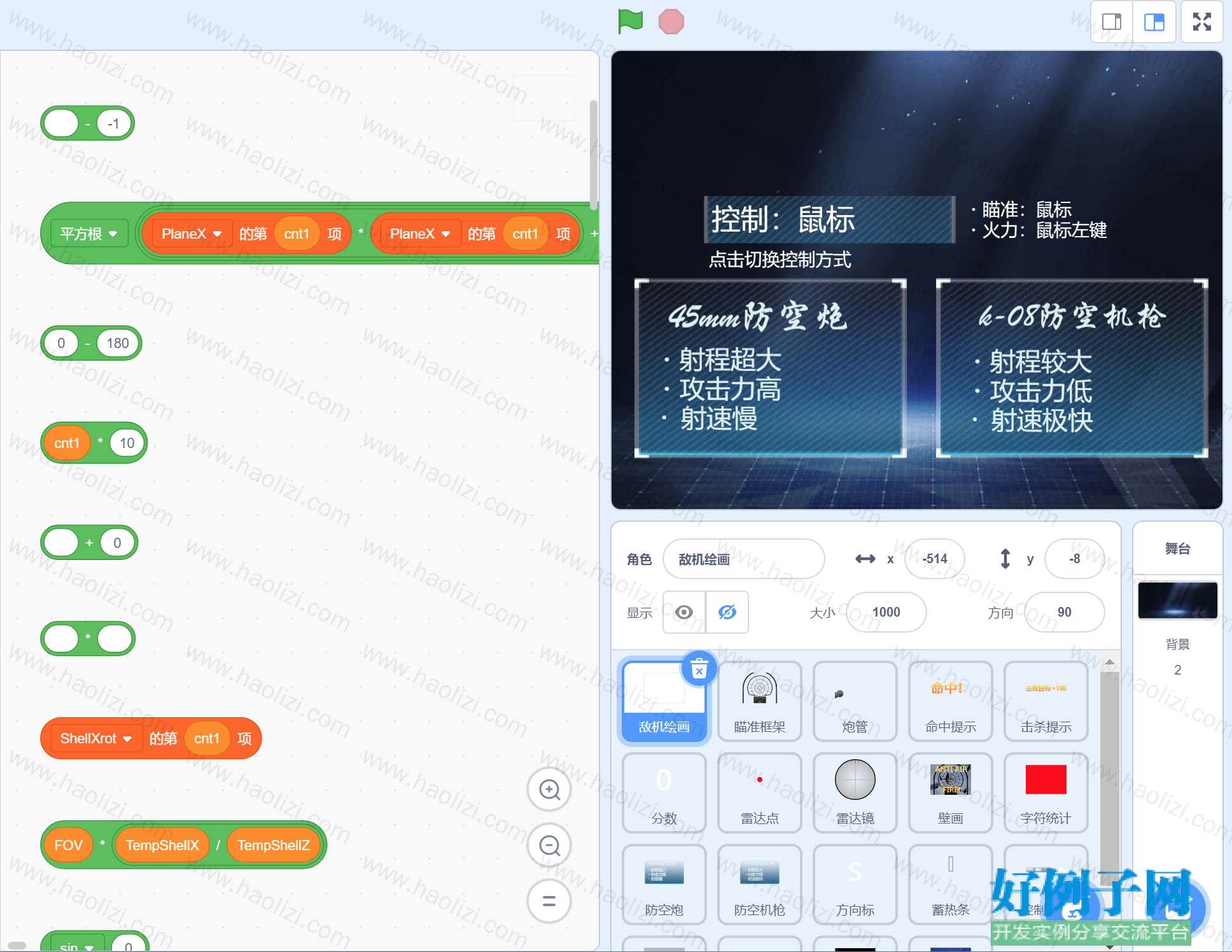Image resolution: width=1232 pixels, height=952 pixels.
Task: Zoom out the code workspace
Action: point(549,846)
